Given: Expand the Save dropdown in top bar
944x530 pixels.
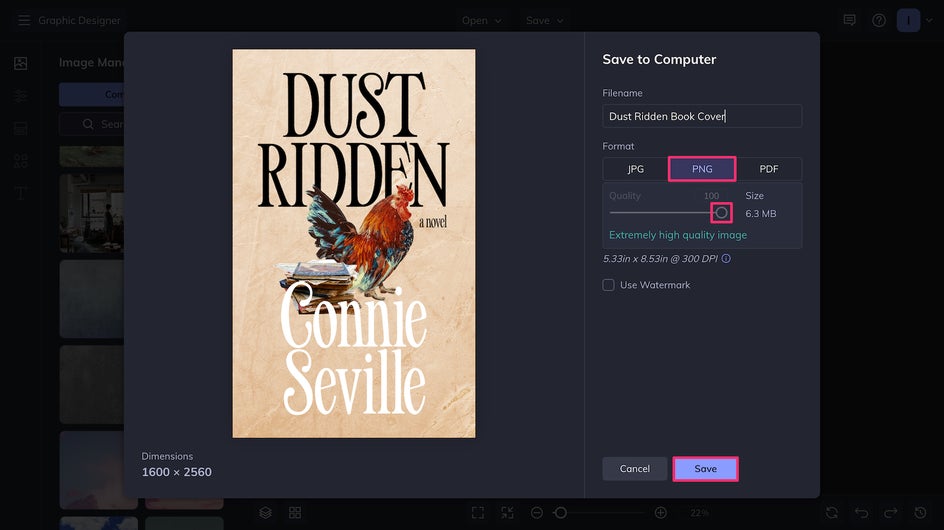Looking at the screenshot, I should pyautogui.click(x=545, y=20).
